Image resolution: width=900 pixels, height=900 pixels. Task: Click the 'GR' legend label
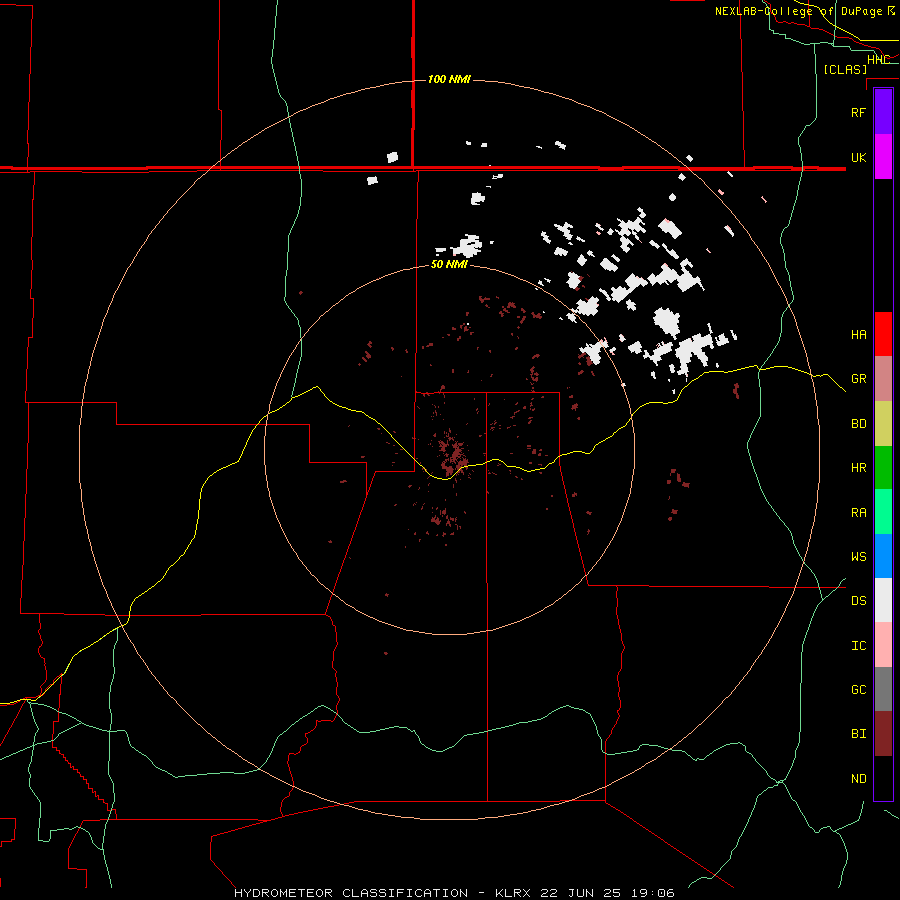click(x=858, y=379)
